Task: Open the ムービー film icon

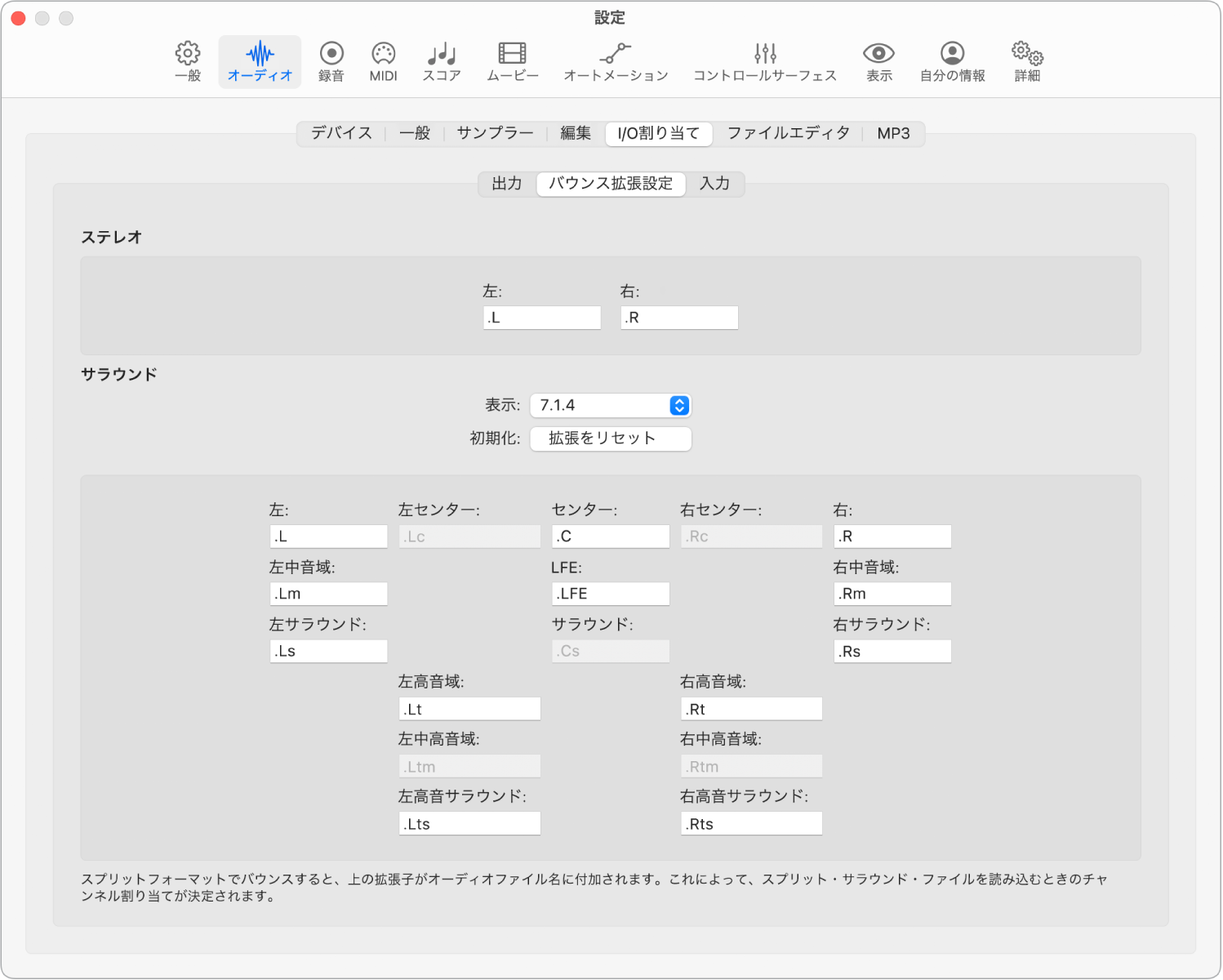Action: [513, 62]
